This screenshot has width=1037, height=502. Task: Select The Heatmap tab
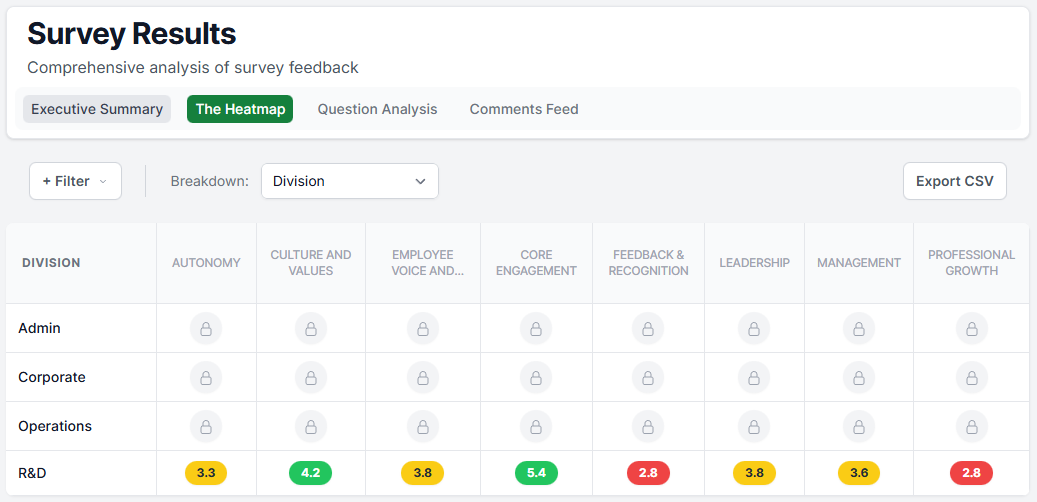[x=240, y=109]
